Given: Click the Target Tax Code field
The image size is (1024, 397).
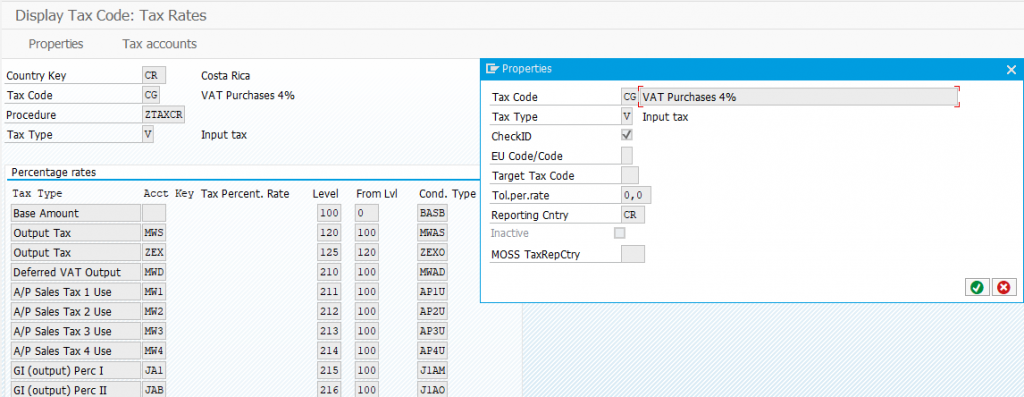Looking at the screenshot, I should click(x=630, y=175).
